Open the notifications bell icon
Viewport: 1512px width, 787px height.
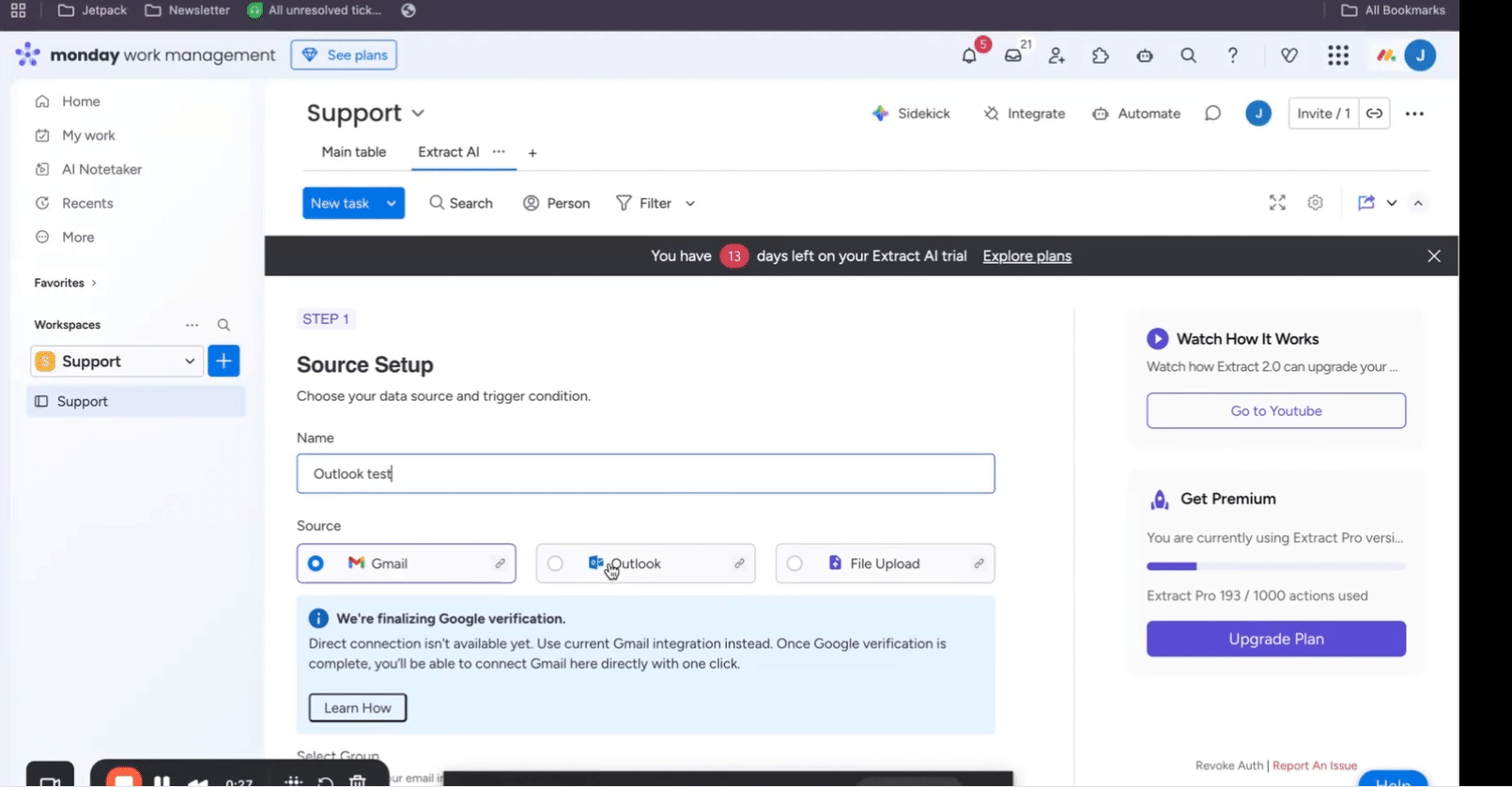click(x=969, y=55)
